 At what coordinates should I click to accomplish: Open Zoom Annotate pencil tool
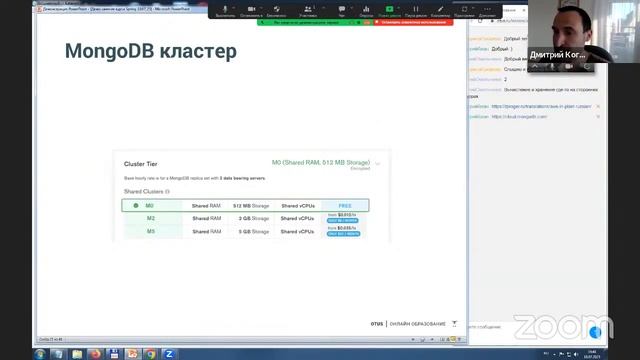(x=440, y=11)
